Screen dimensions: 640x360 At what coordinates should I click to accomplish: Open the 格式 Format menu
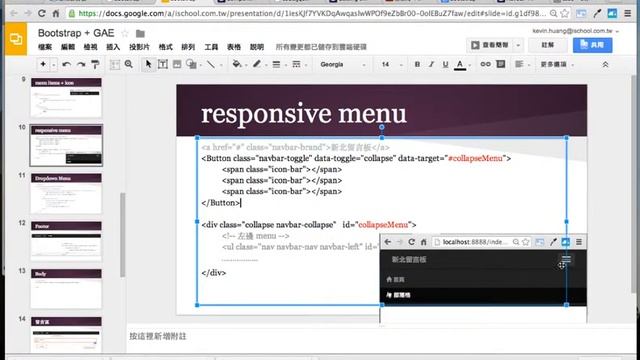click(x=165, y=47)
